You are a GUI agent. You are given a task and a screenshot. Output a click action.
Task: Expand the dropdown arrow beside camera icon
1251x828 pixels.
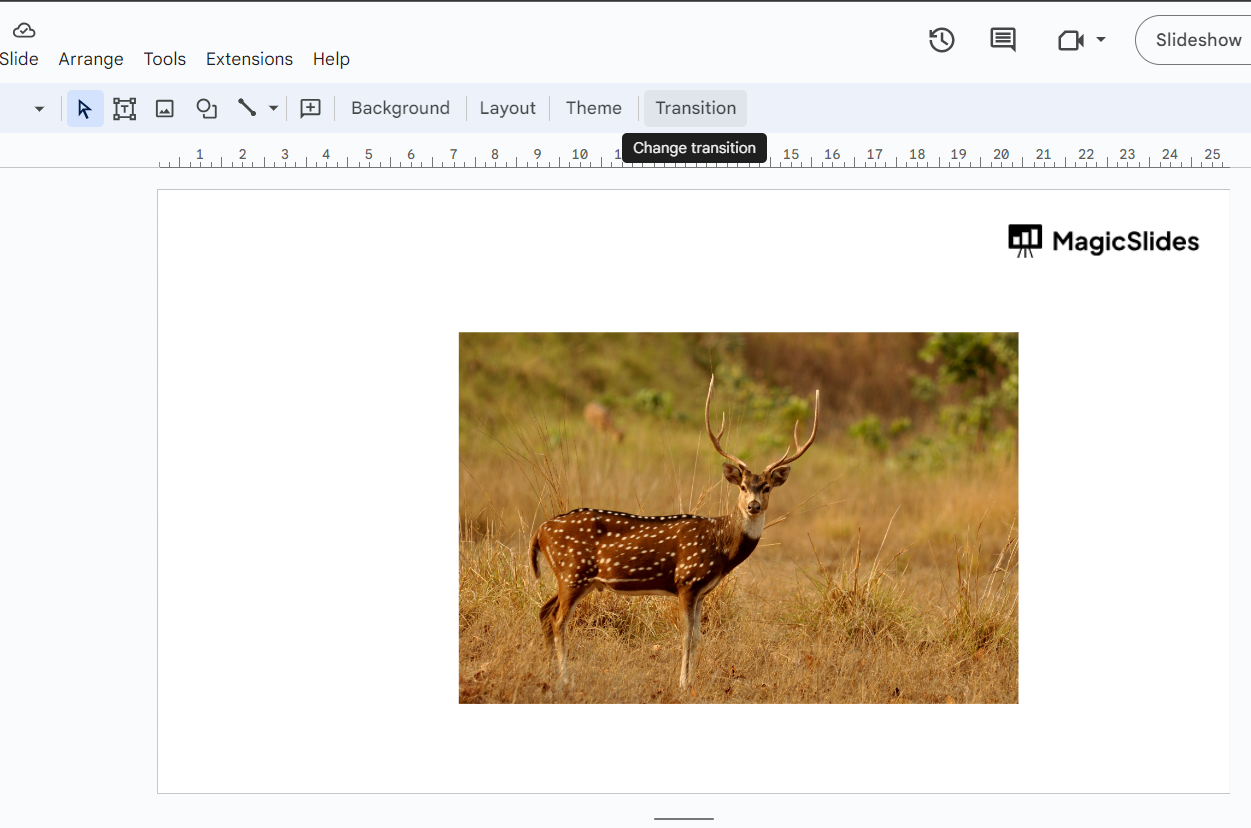[x=1101, y=40]
